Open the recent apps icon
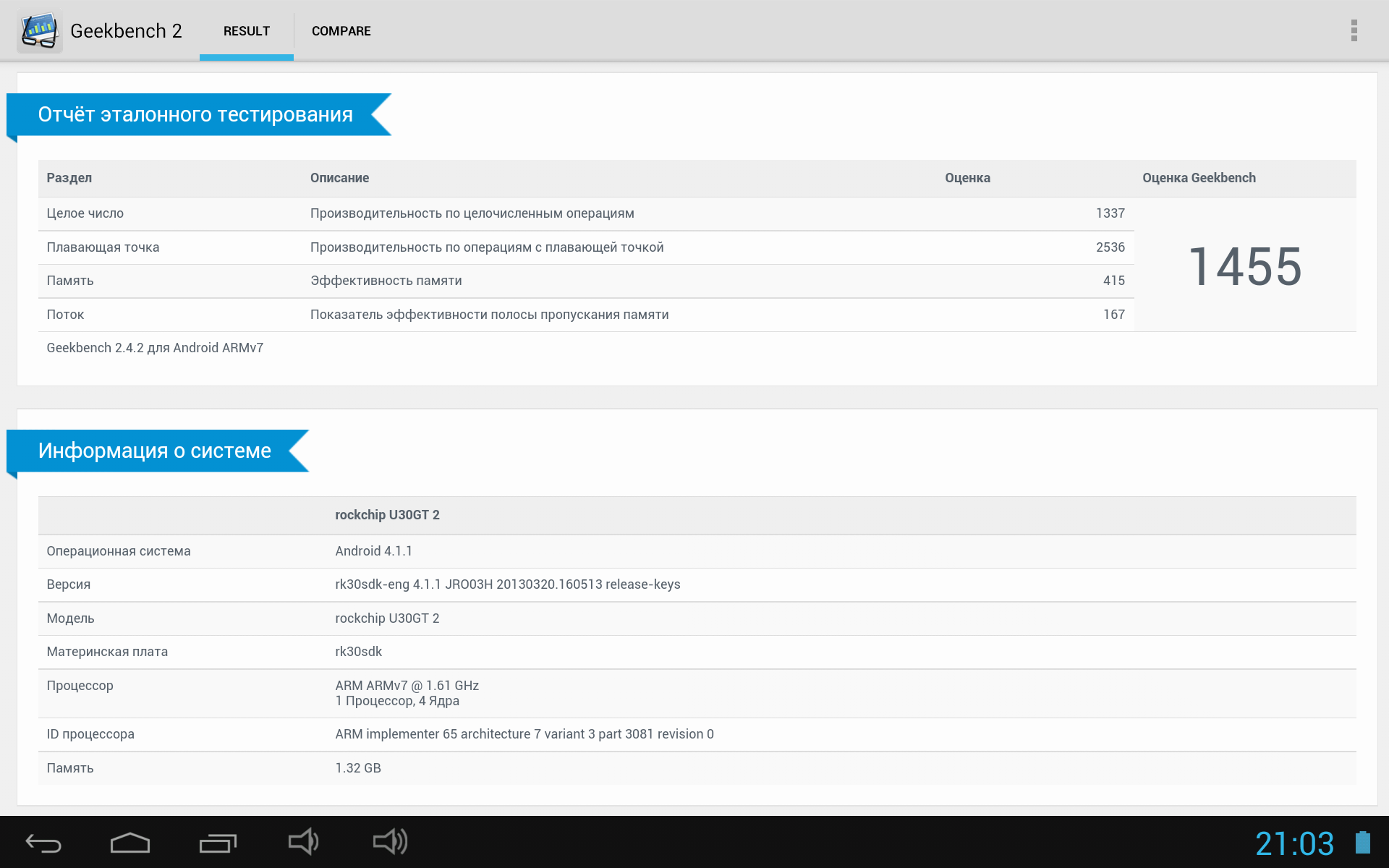The height and width of the screenshot is (868, 1389). pos(218,843)
